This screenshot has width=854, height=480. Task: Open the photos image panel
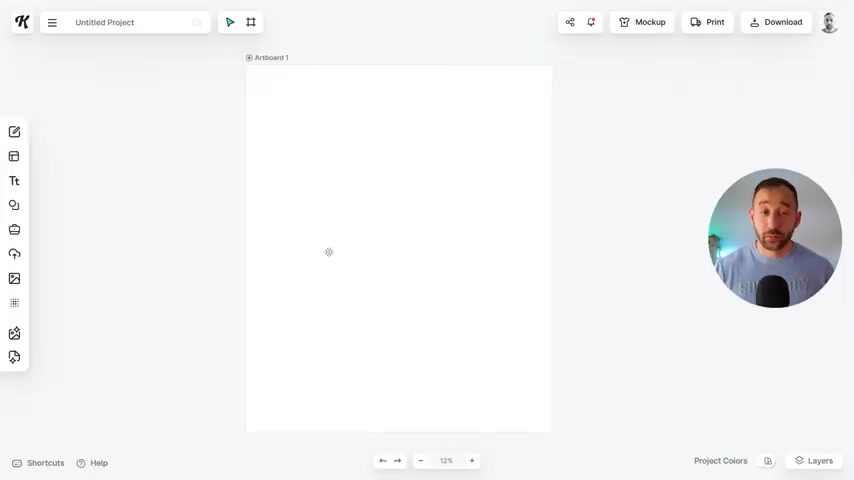(x=14, y=278)
